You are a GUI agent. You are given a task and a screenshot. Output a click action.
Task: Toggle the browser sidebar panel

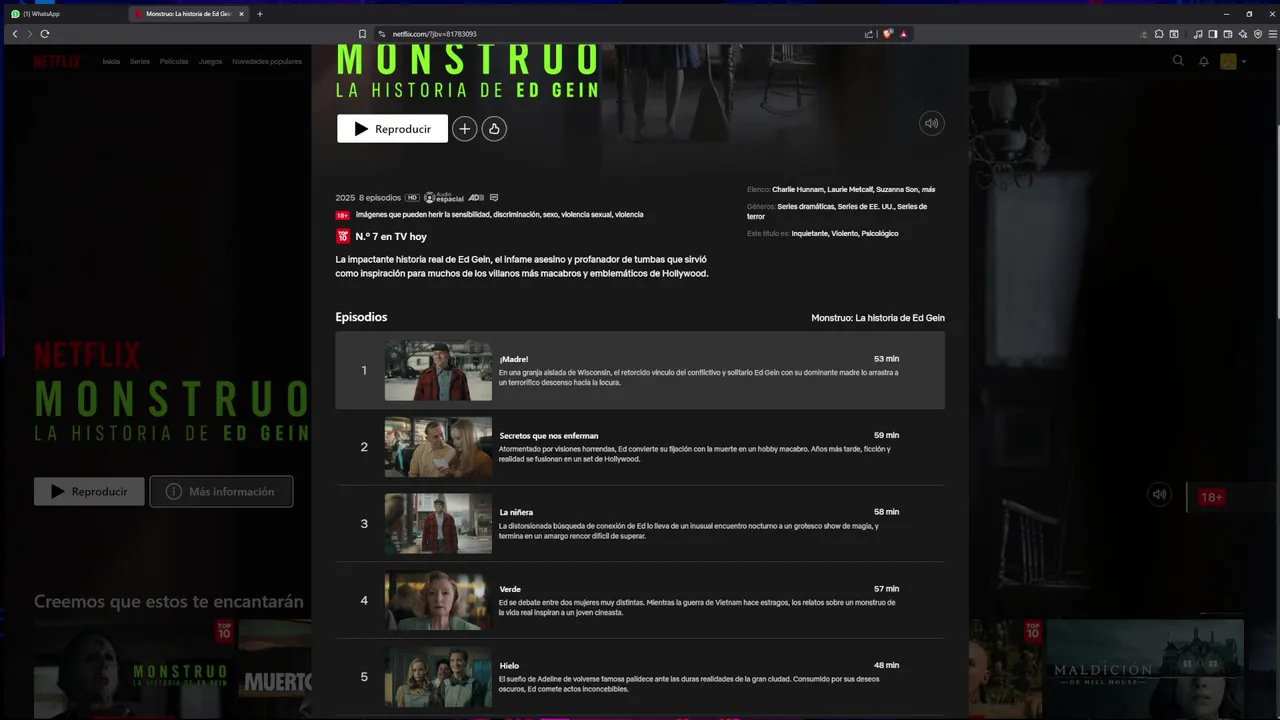pos(1213,34)
